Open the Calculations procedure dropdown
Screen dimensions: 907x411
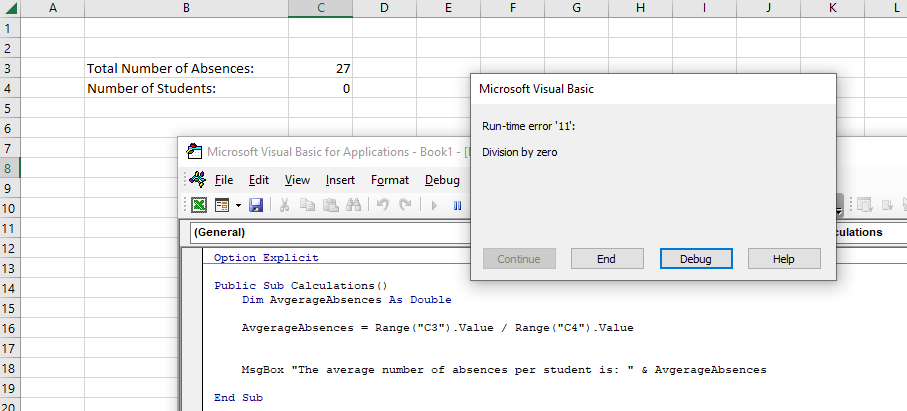click(872, 232)
